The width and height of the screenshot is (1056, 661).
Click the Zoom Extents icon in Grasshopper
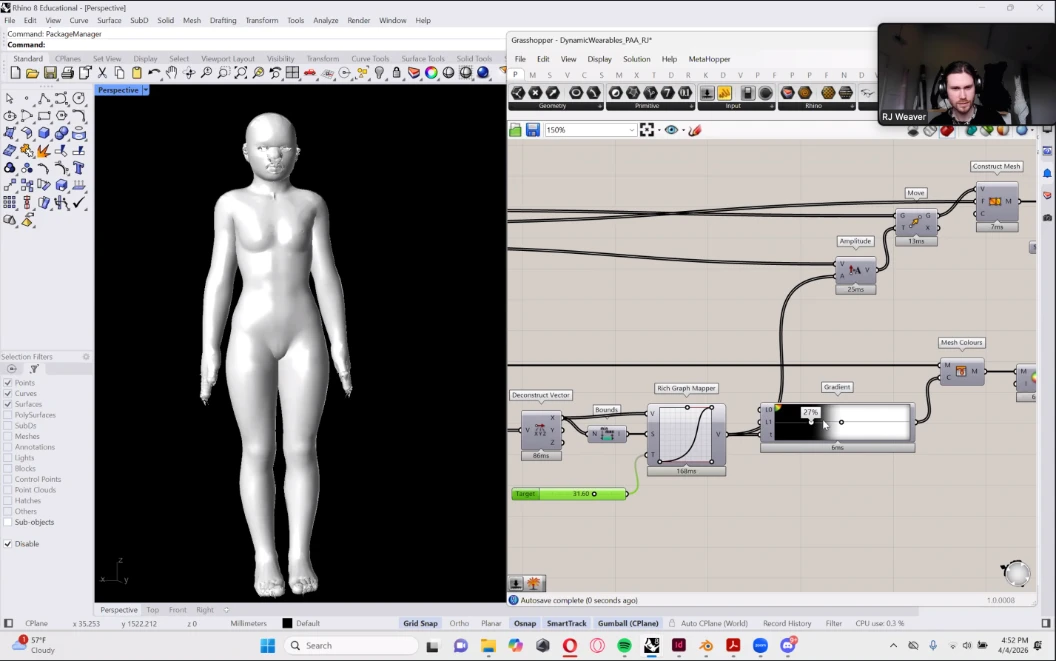tap(647, 130)
